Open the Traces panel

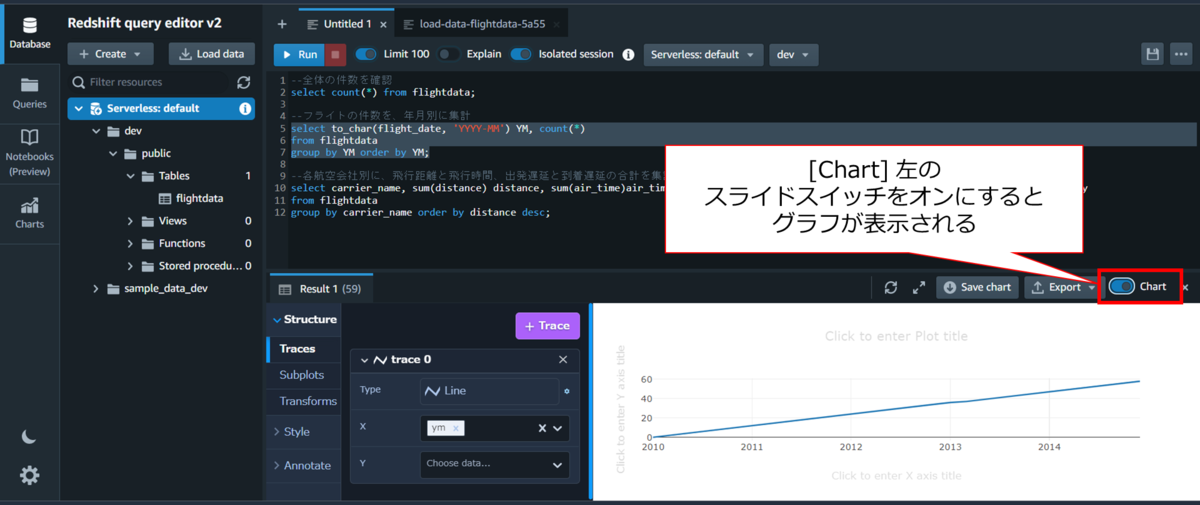tap(303, 349)
